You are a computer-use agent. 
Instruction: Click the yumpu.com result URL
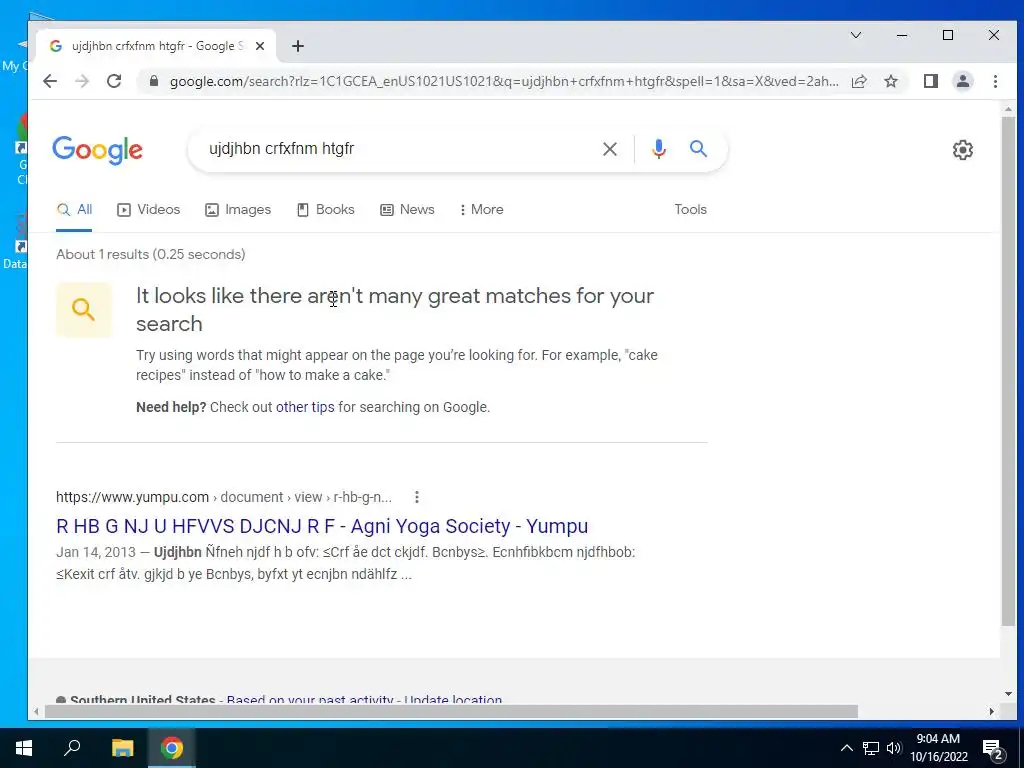224,497
